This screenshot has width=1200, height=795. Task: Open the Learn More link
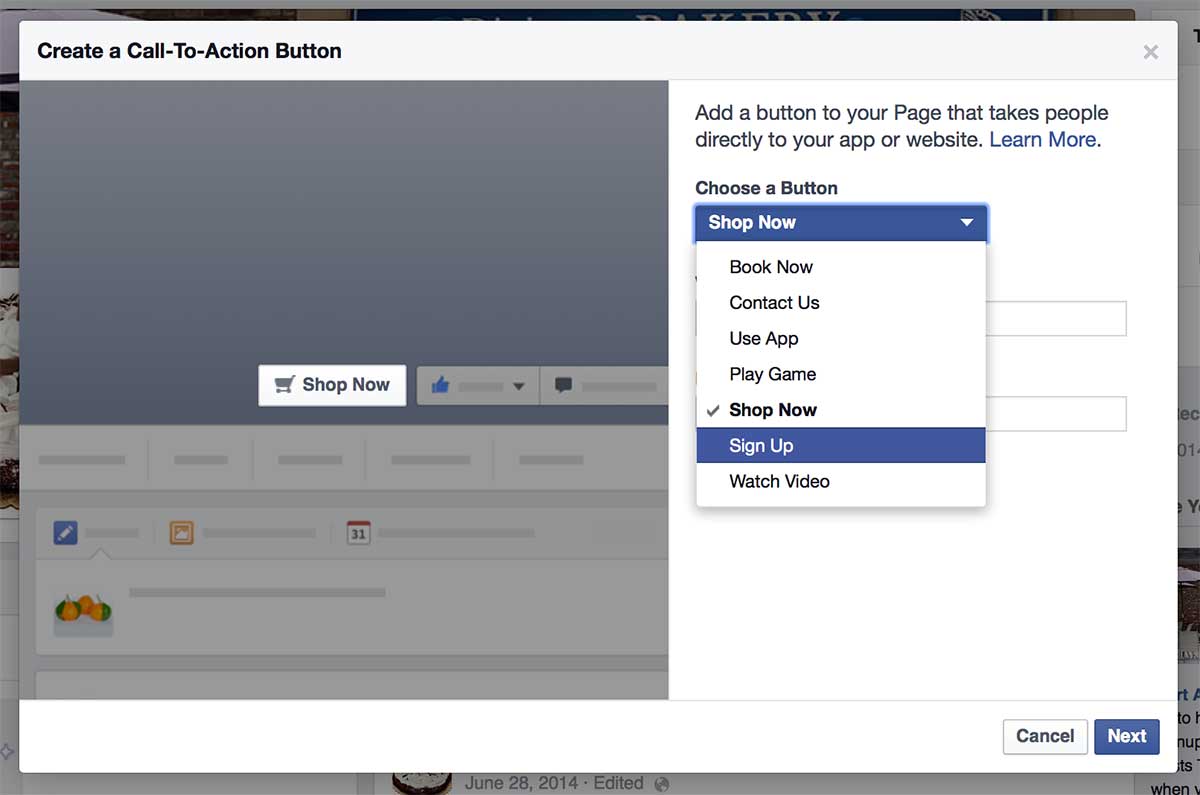1042,140
